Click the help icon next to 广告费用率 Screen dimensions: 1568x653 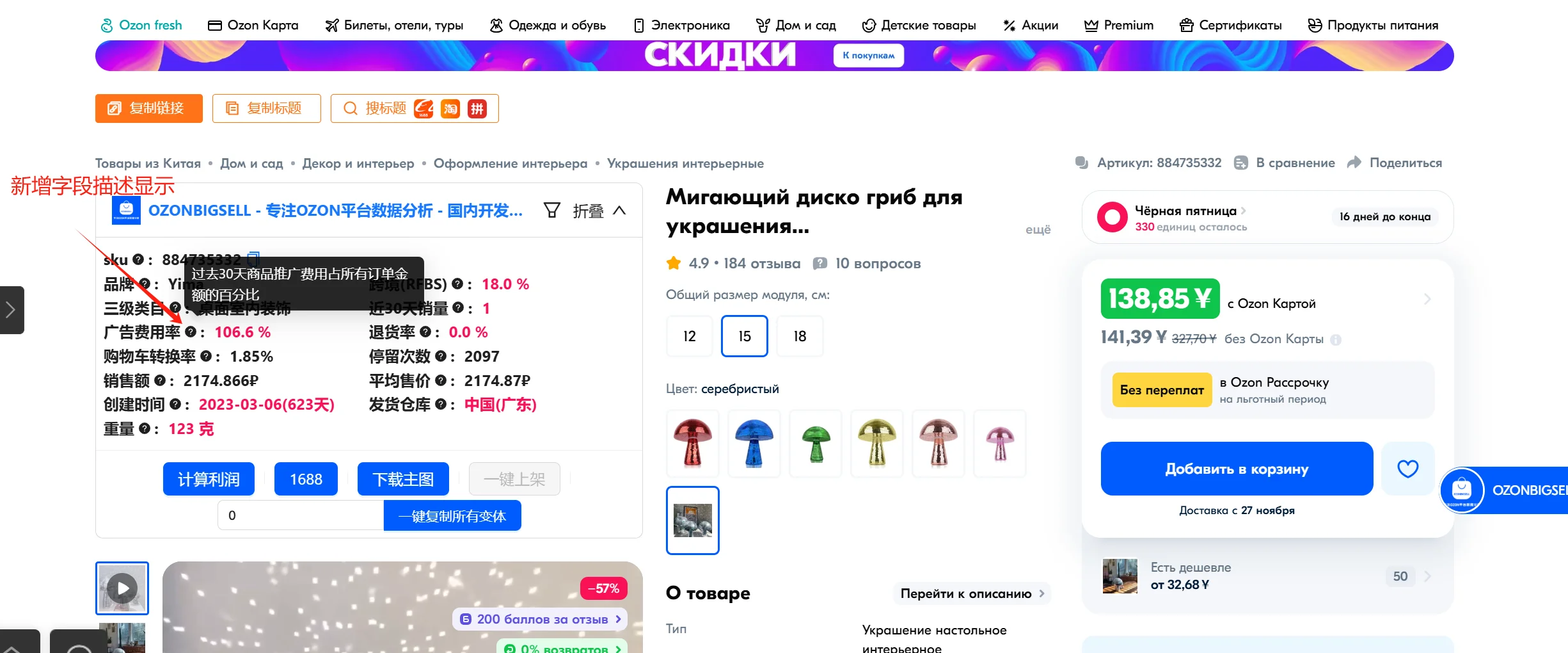click(191, 332)
